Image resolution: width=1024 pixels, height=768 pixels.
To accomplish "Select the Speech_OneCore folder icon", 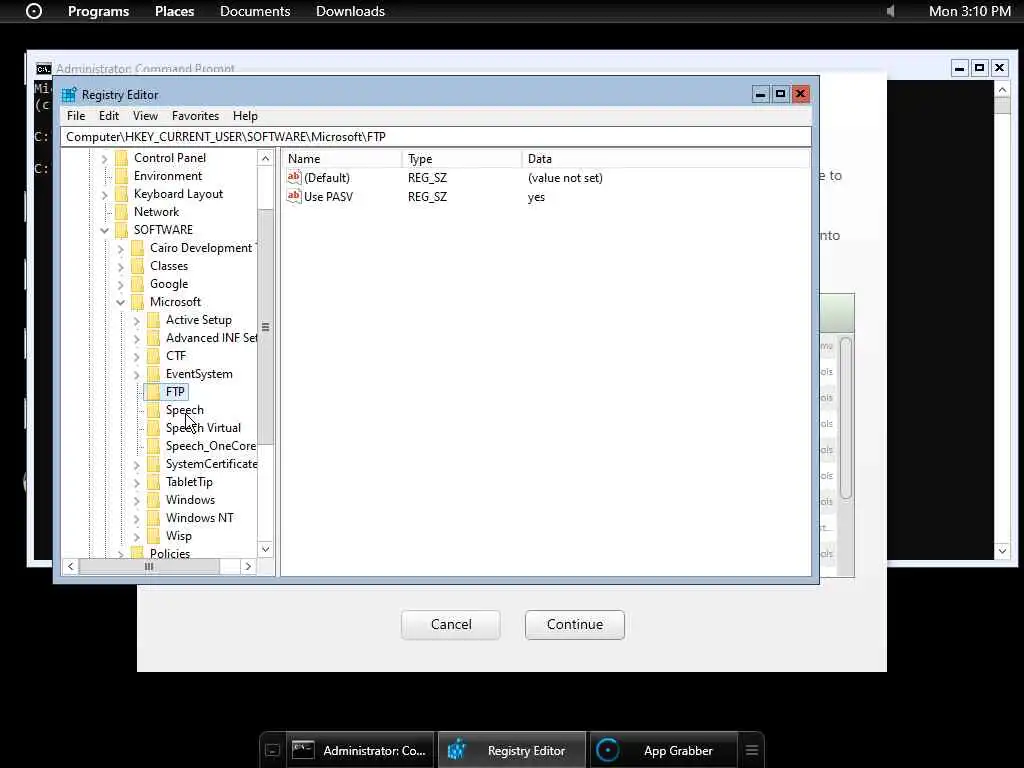I will pyautogui.click(x=153, y=445).
